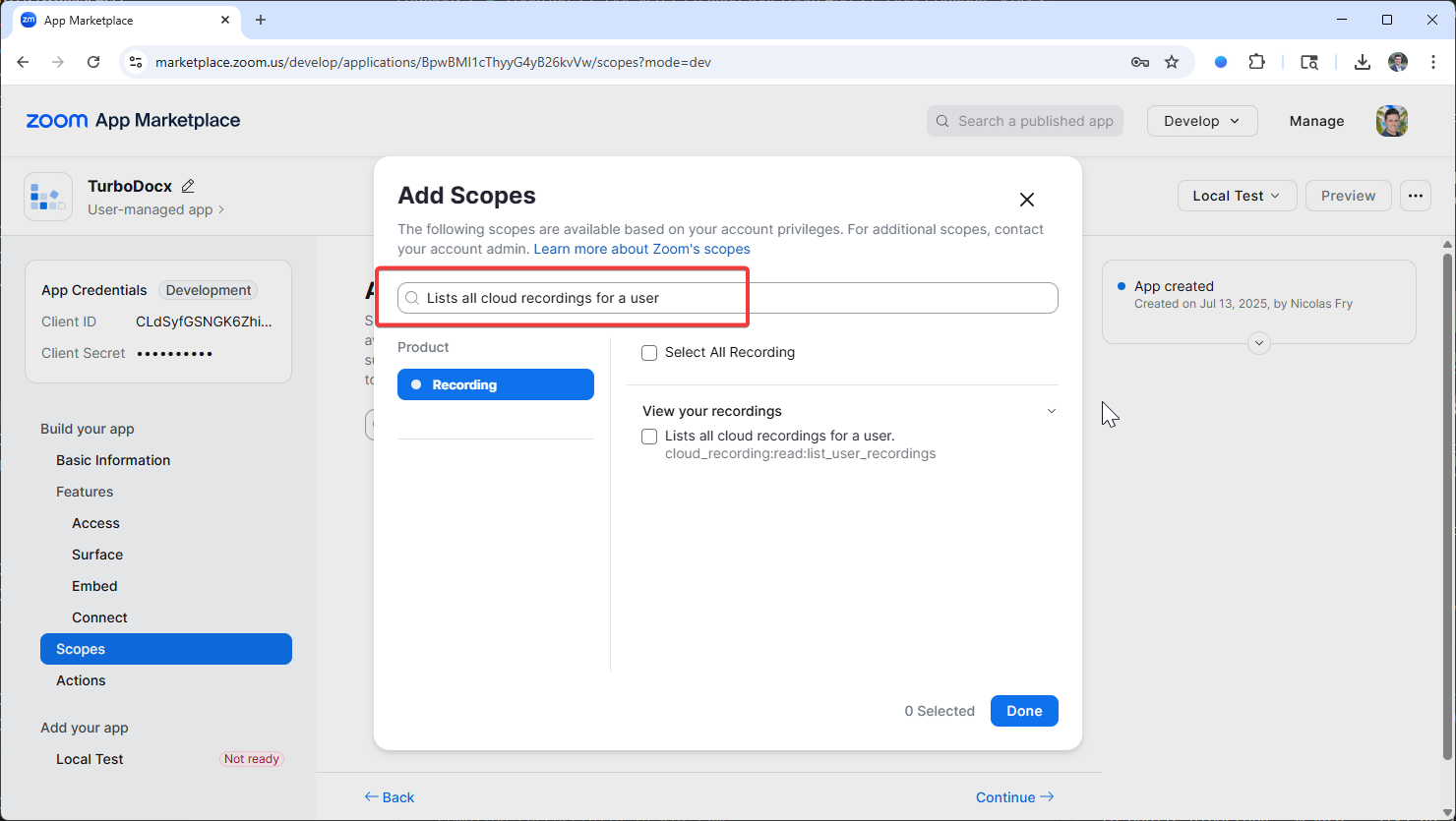
Task: Open the Develop dropdown
Action: pyautogui.click(x=1202, y=121)
